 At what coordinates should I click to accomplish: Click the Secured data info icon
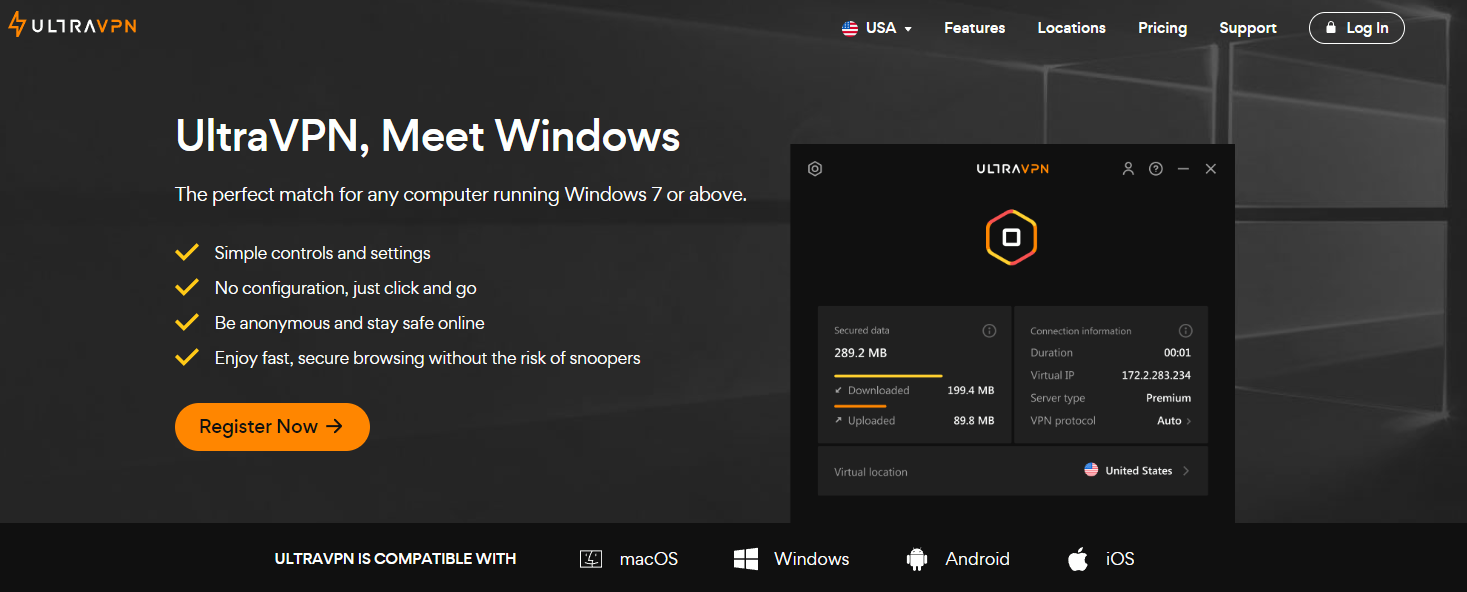[989, 330]
